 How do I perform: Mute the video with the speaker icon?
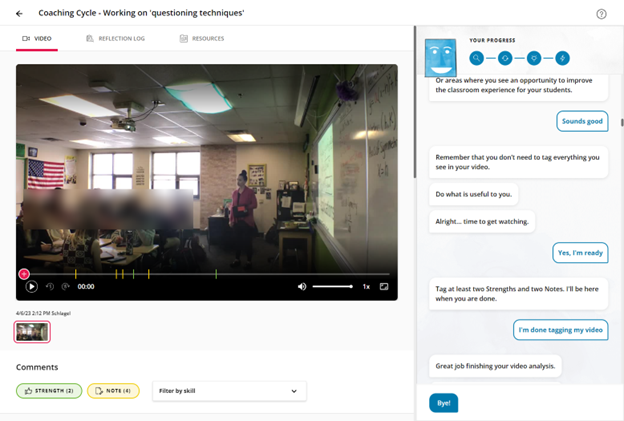[x=302, y=287]
